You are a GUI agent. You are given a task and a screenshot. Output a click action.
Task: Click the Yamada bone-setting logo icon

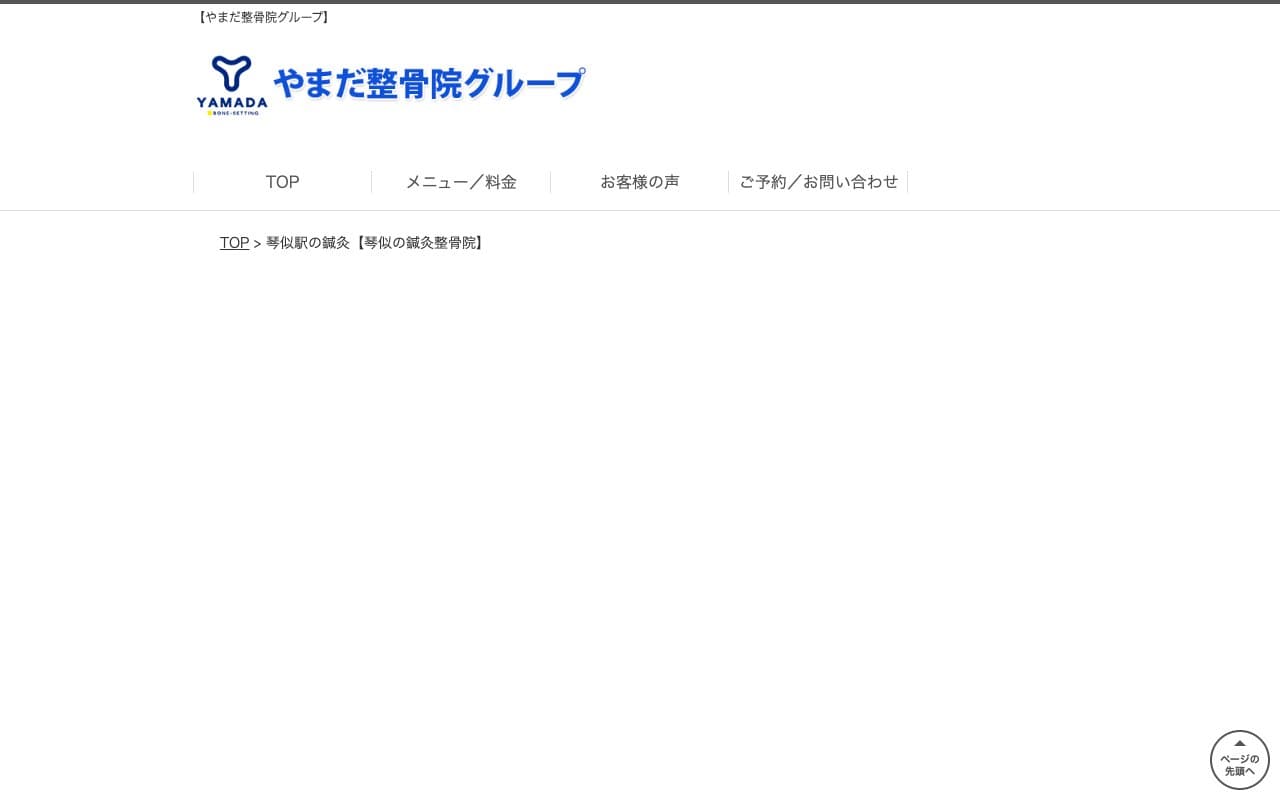tap(232, 85)
